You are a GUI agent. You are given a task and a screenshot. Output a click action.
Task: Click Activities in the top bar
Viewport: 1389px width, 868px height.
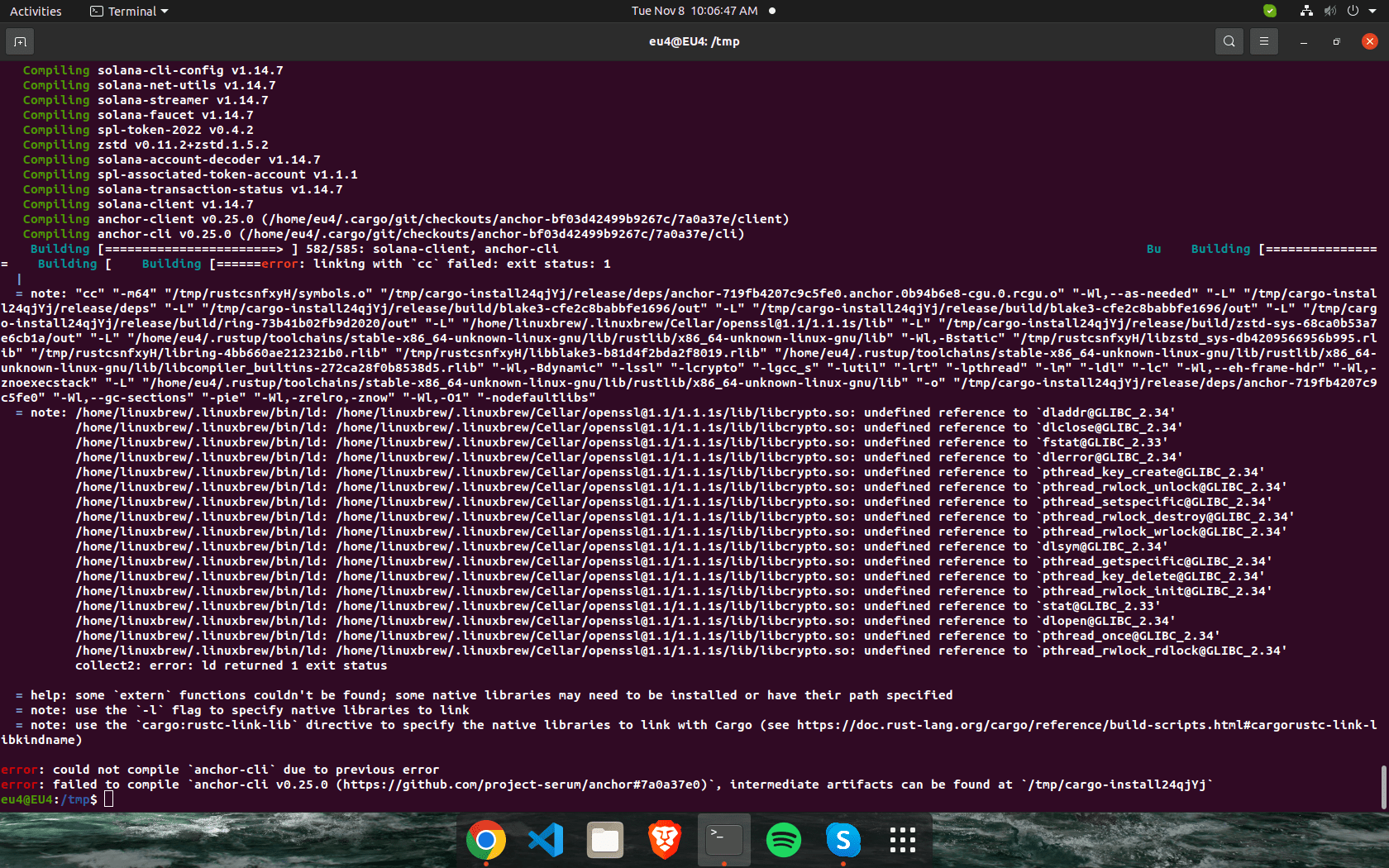[36, 11]
